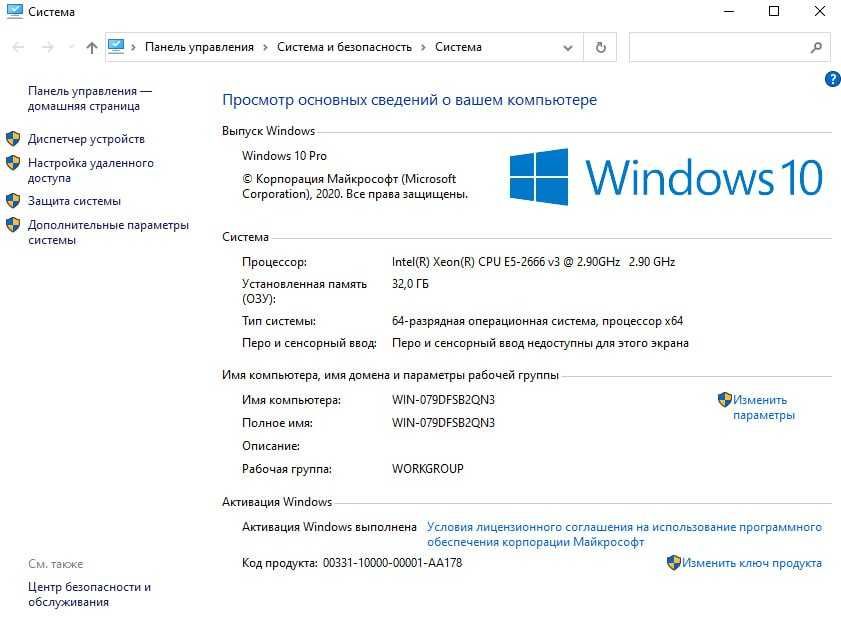Click the 'Windows 10 Pro' edition text
The height and width of the screenshot is (625, 841).
pyautogui.click(x=284, y=156)
